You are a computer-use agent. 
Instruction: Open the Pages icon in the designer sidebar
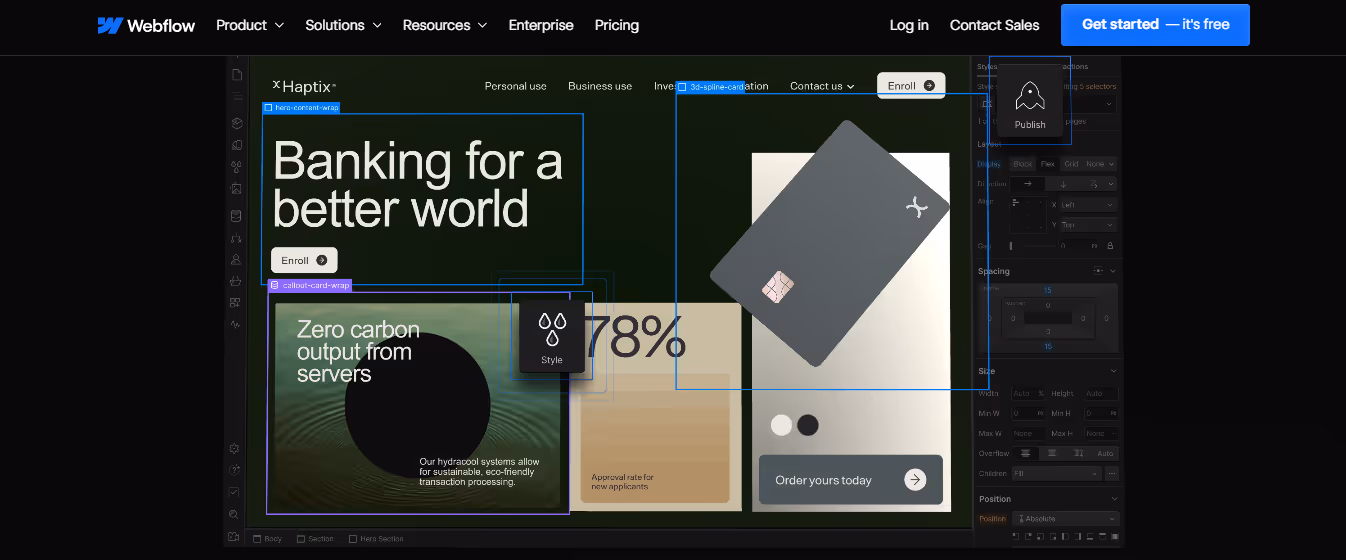coord(237,75)
